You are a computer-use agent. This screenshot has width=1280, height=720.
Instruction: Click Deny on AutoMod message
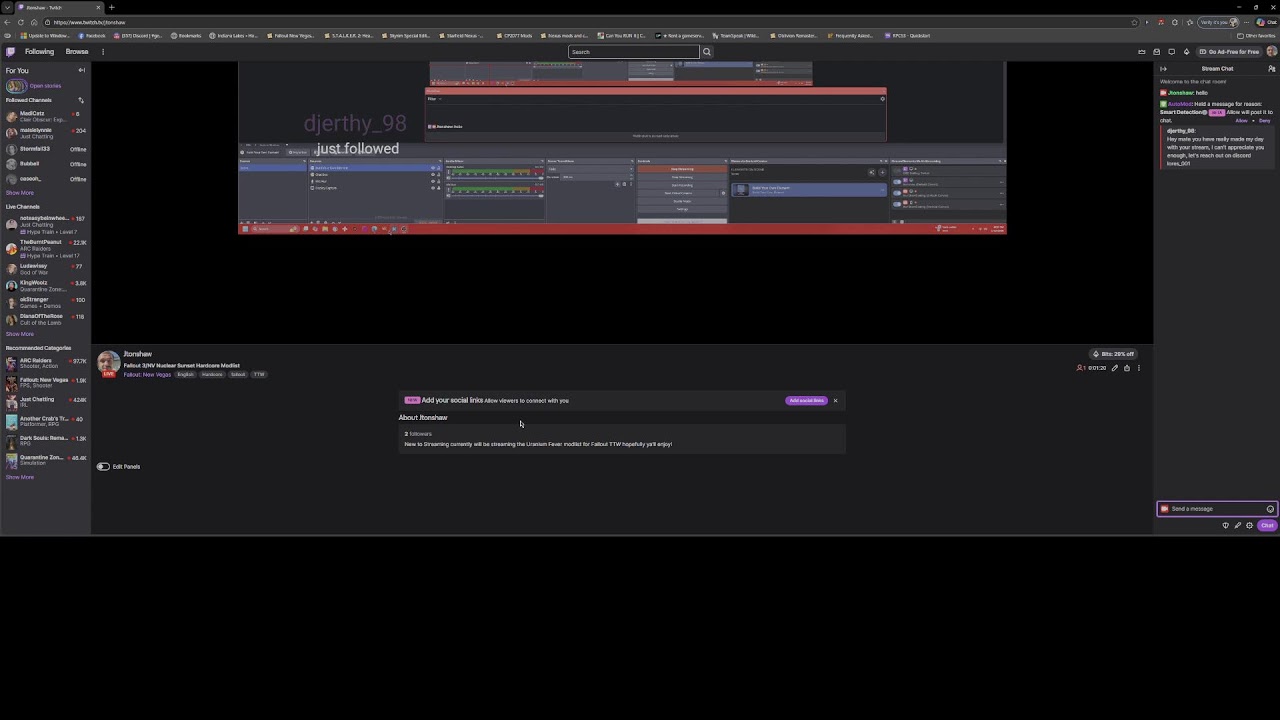point(1264,121)
